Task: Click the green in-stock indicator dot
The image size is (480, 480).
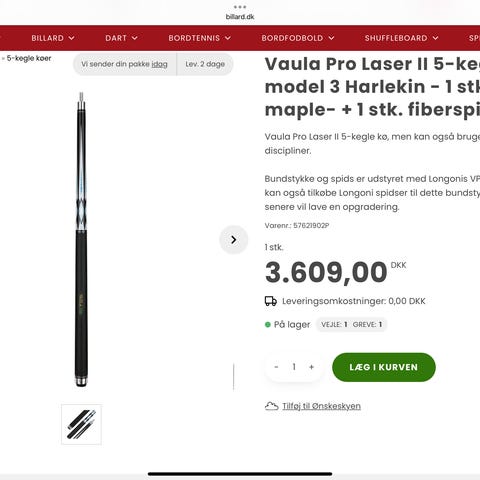Action: (x=268, y=324)
